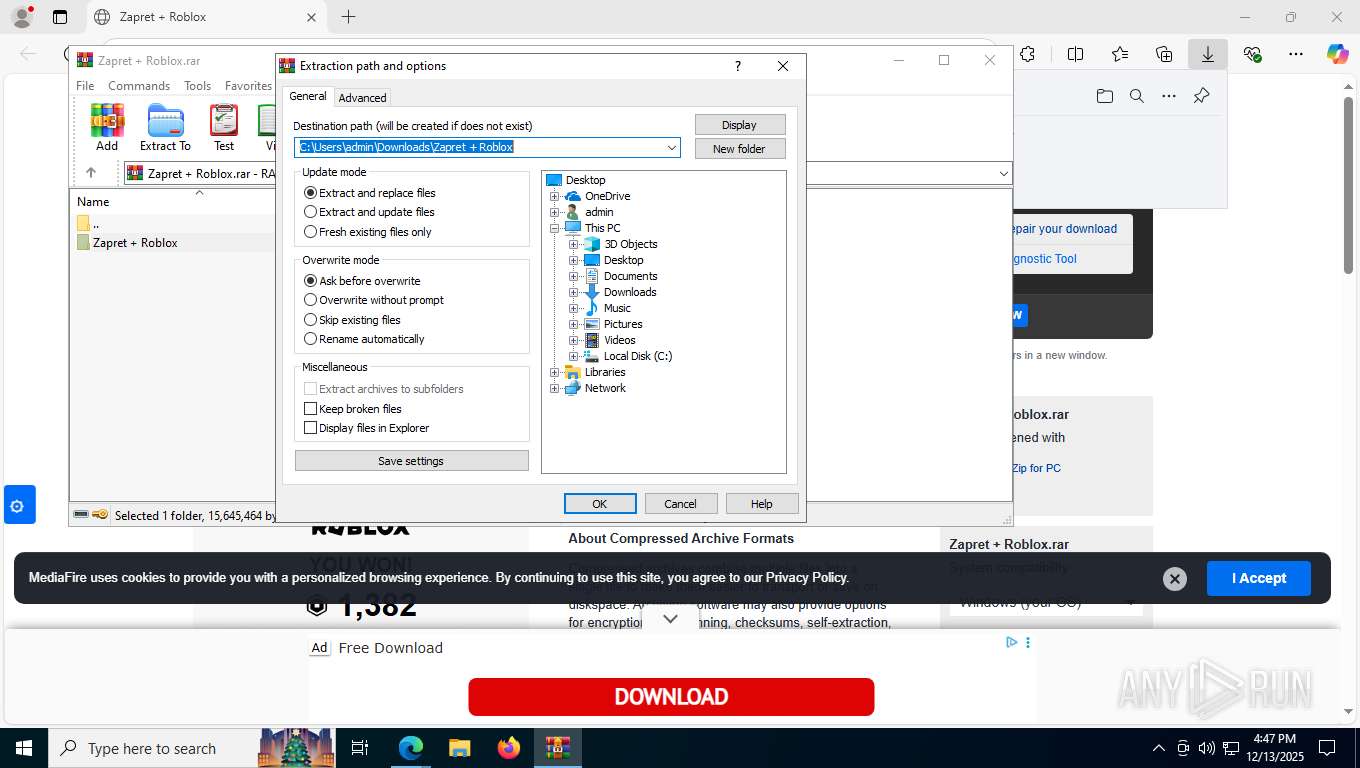Open Edge settings and more menu
The height and width of the screenshot is (768, 1360).
tap(1296, 55)
